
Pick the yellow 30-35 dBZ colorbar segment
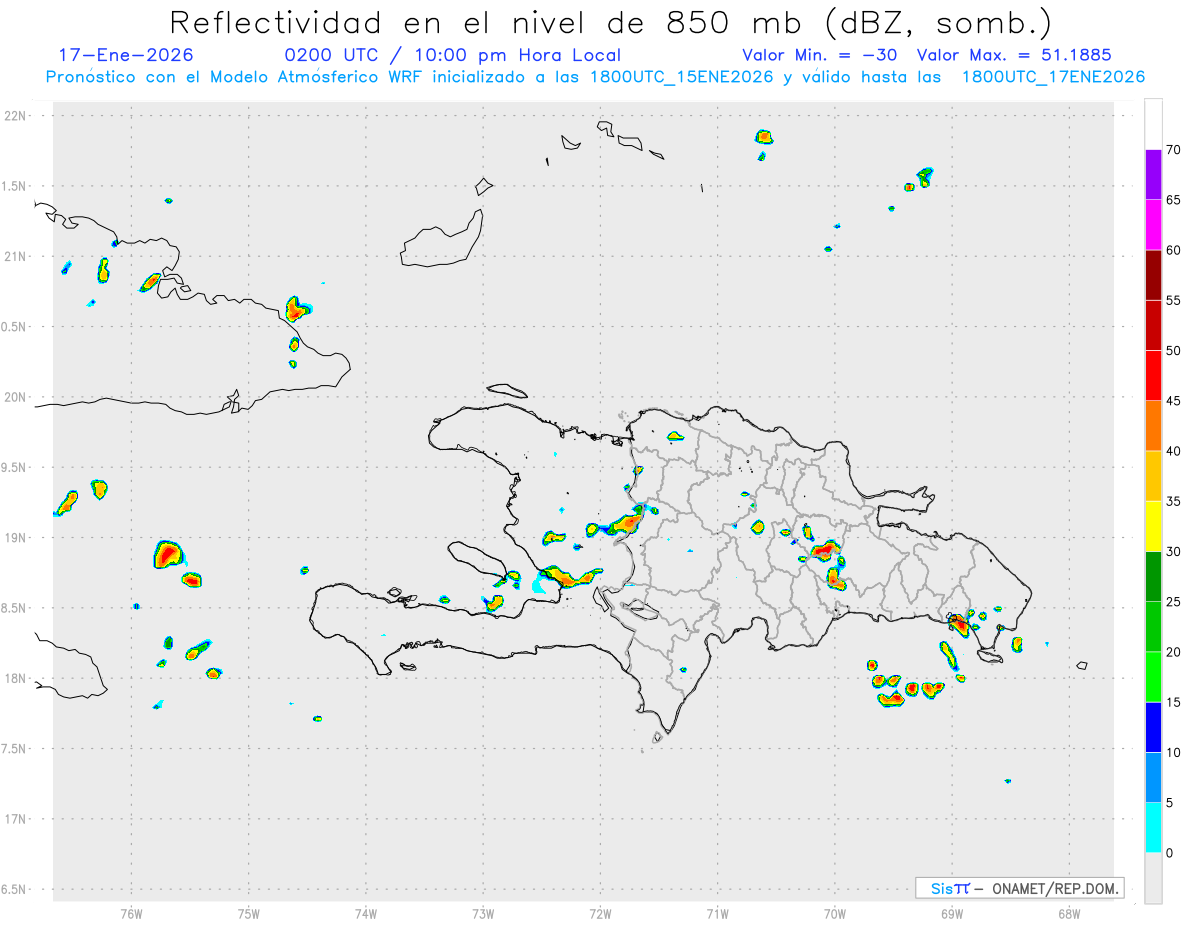point(1153,526)
